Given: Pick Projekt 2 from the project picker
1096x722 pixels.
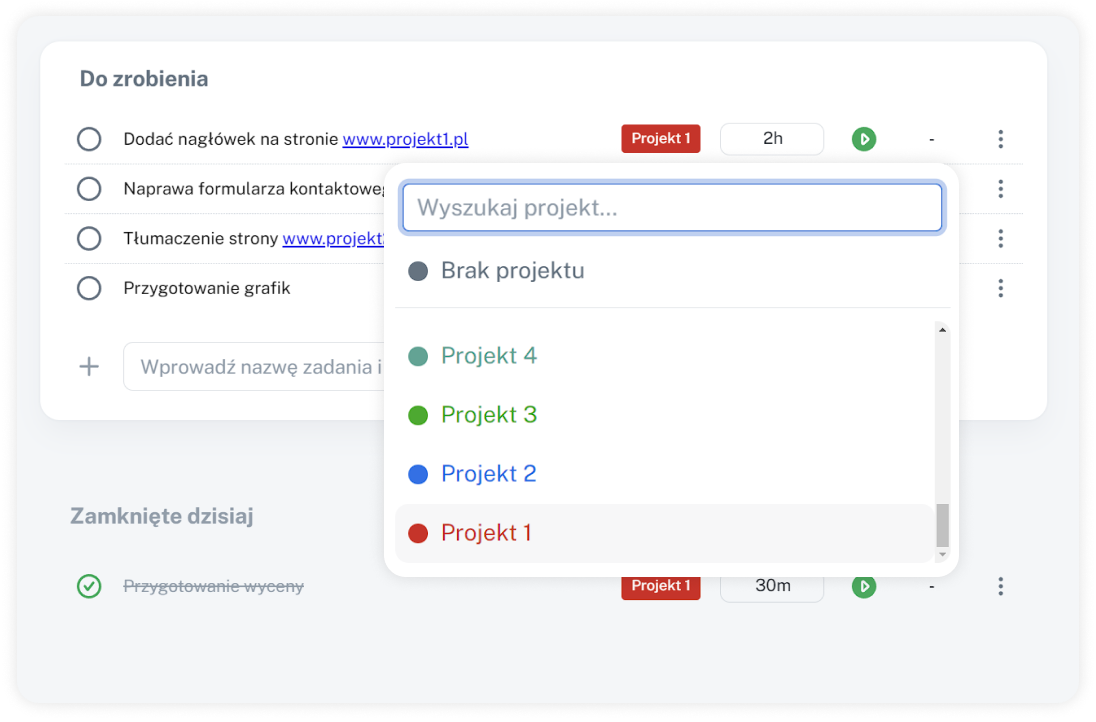Looking at the screenshot, I should tap(487, 473).
